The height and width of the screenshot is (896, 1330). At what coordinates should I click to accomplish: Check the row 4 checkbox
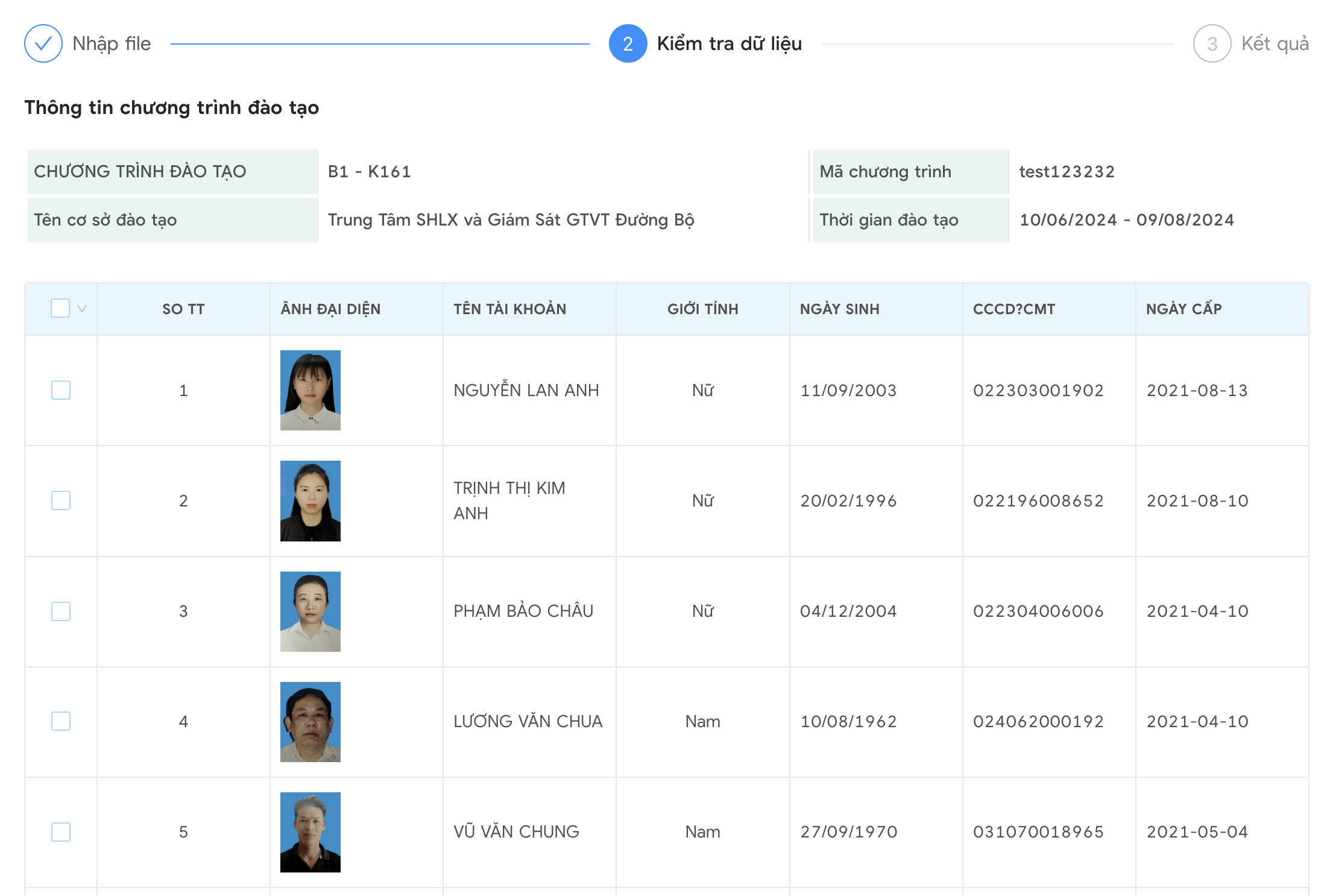pos(61,721)
